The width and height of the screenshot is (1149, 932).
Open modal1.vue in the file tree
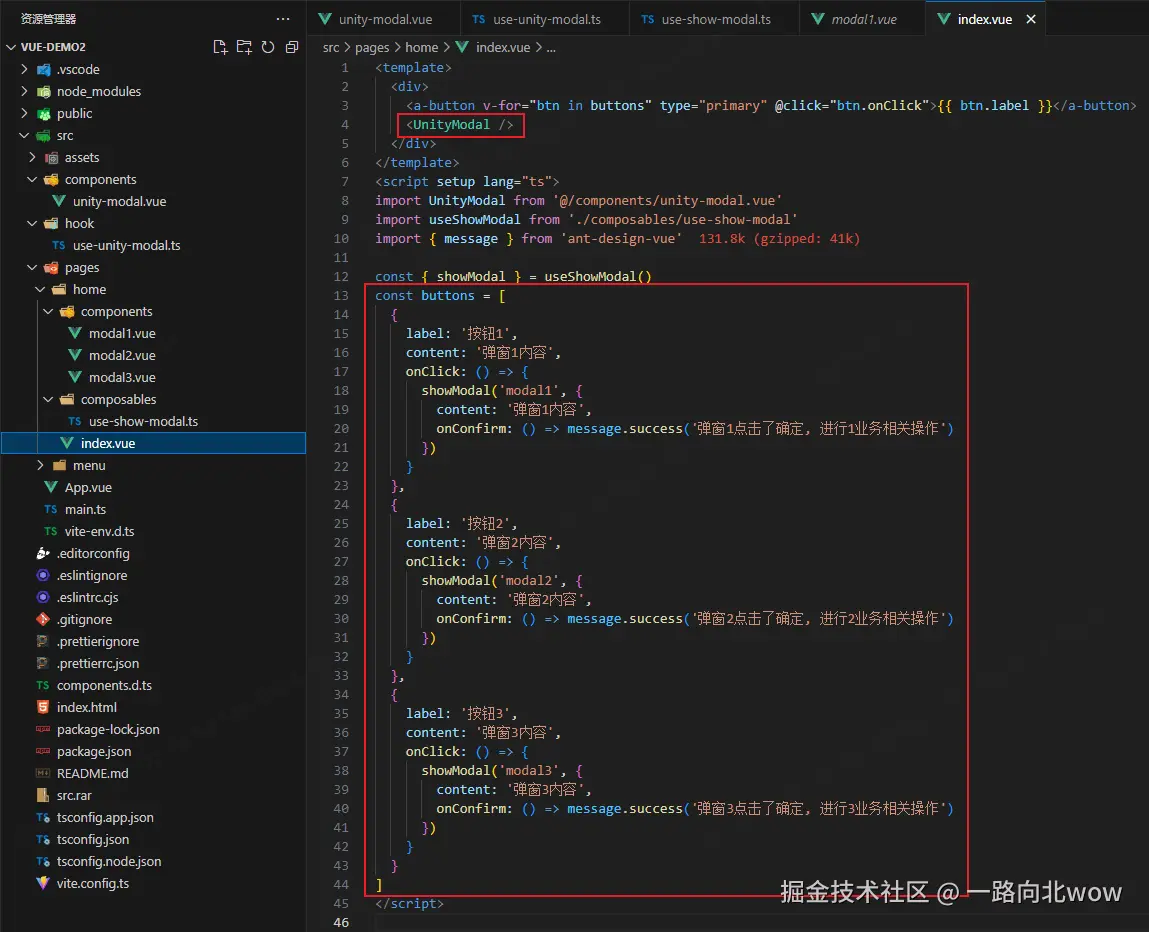tap(153, 333)
